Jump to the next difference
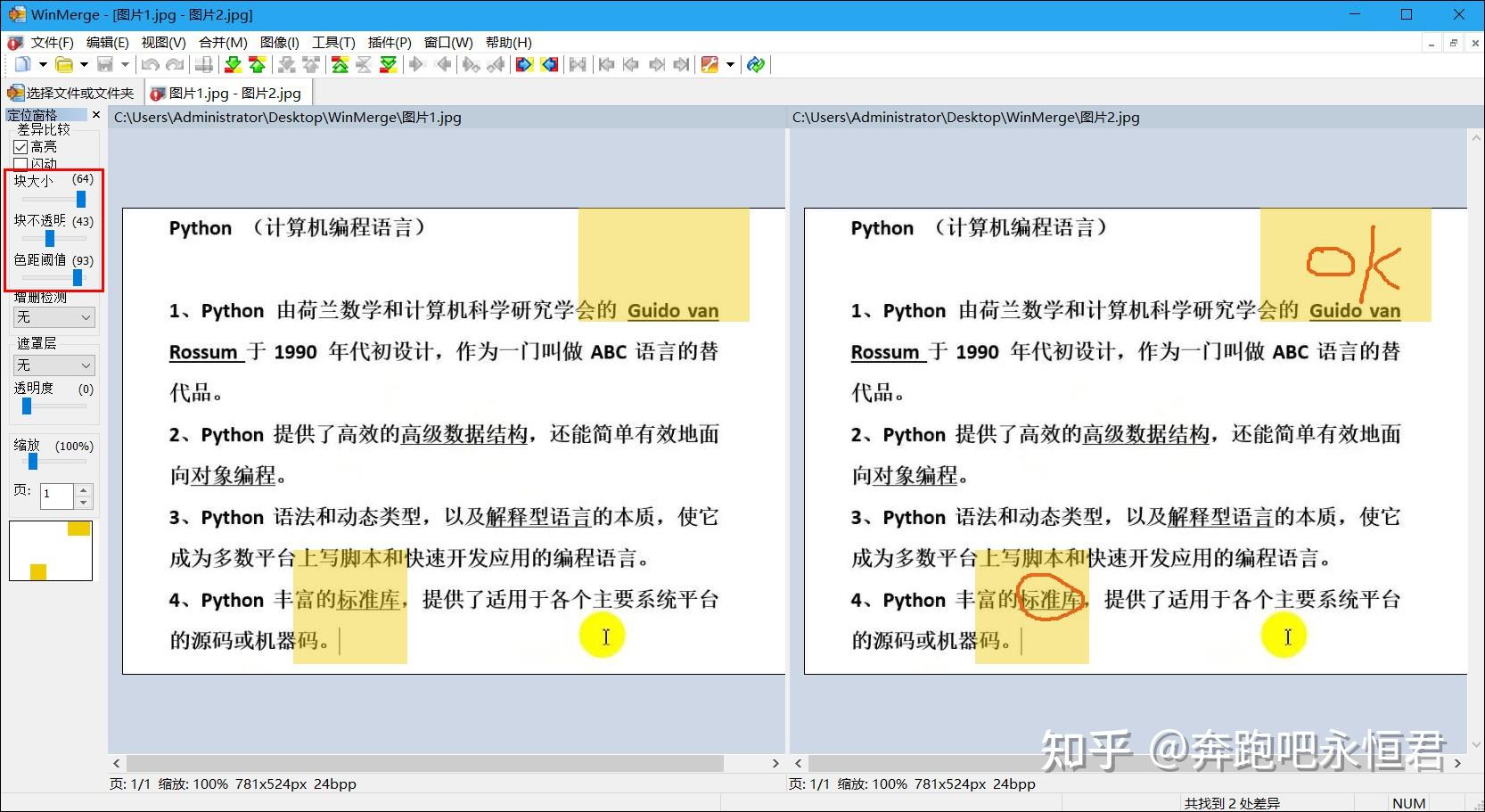Image resolution: width=1485 pixels, height=812 pixels. (233, 64)
